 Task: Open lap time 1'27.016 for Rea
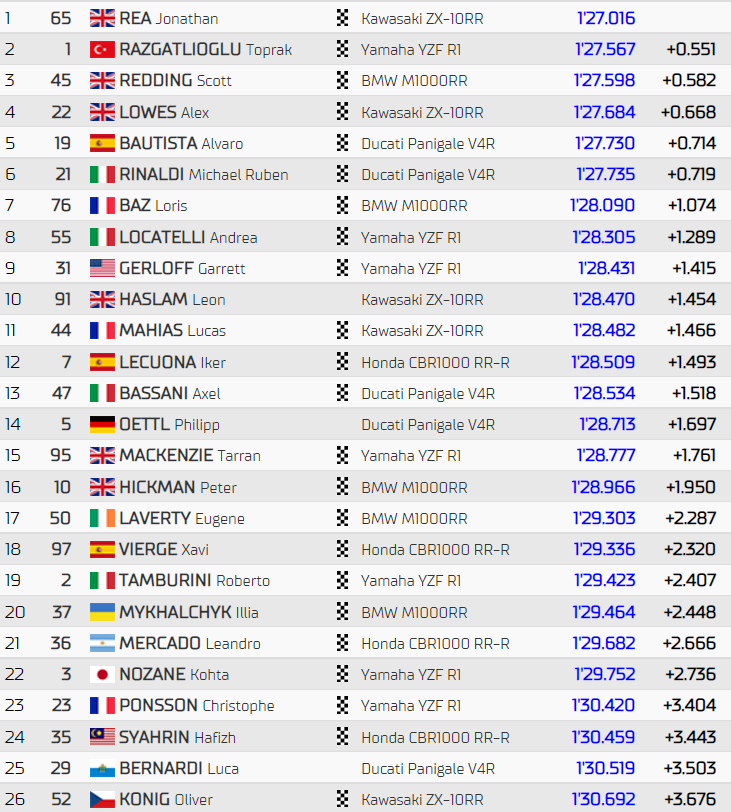[x=606, y=19]
